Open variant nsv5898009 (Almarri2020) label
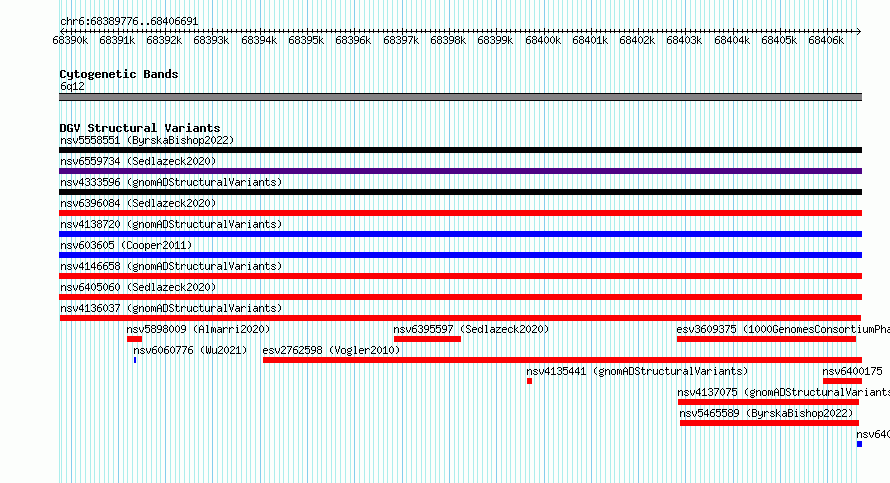The width and height of the screenshot is (890, 483). tap(198, 329)
